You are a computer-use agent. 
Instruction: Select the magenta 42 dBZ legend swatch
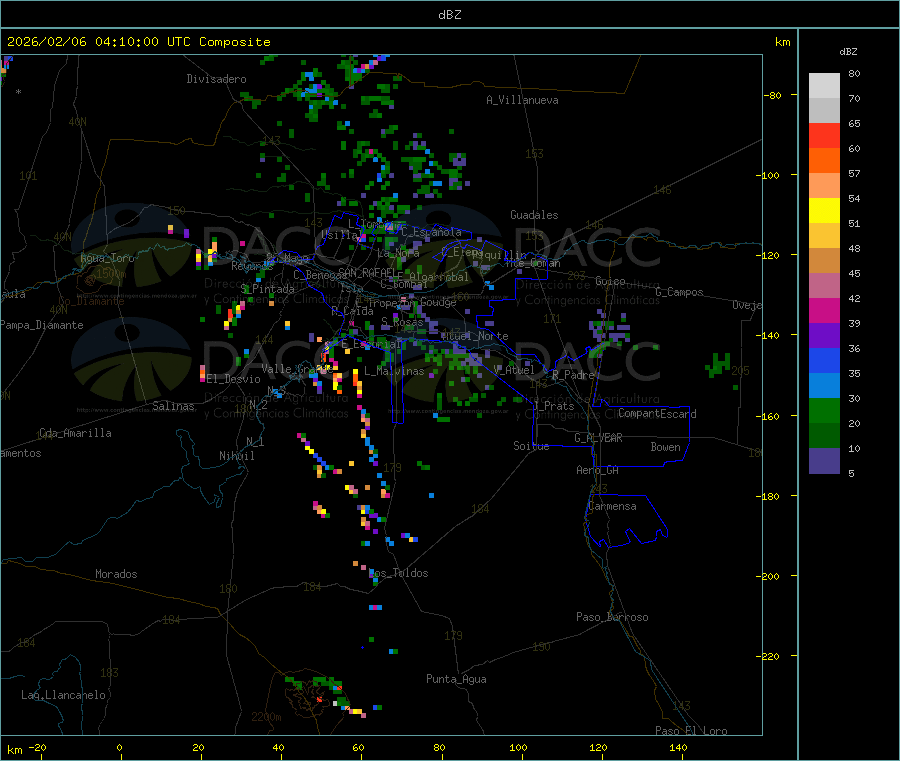824,310
